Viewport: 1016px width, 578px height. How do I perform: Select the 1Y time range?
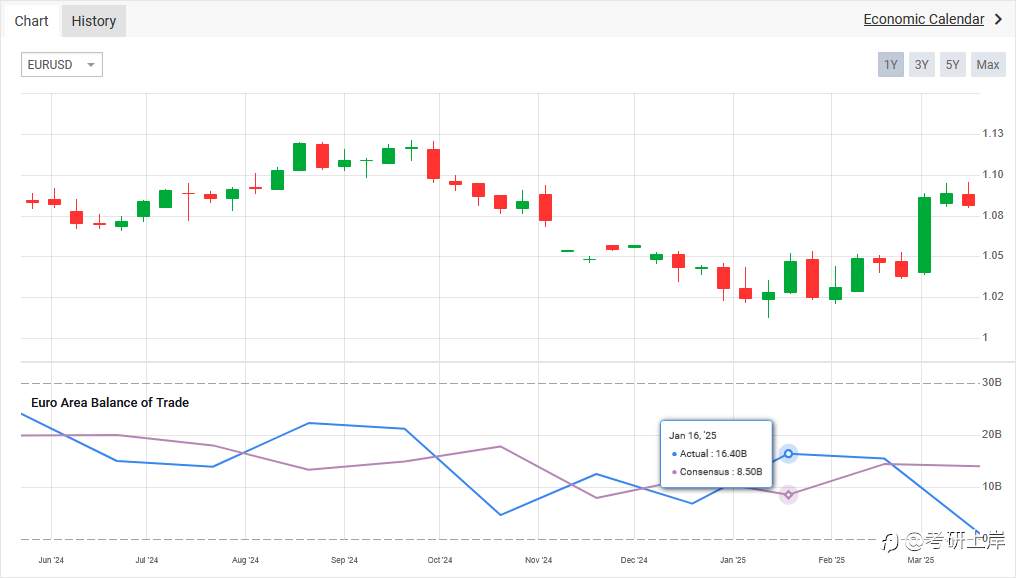click(x=890, y=65)
